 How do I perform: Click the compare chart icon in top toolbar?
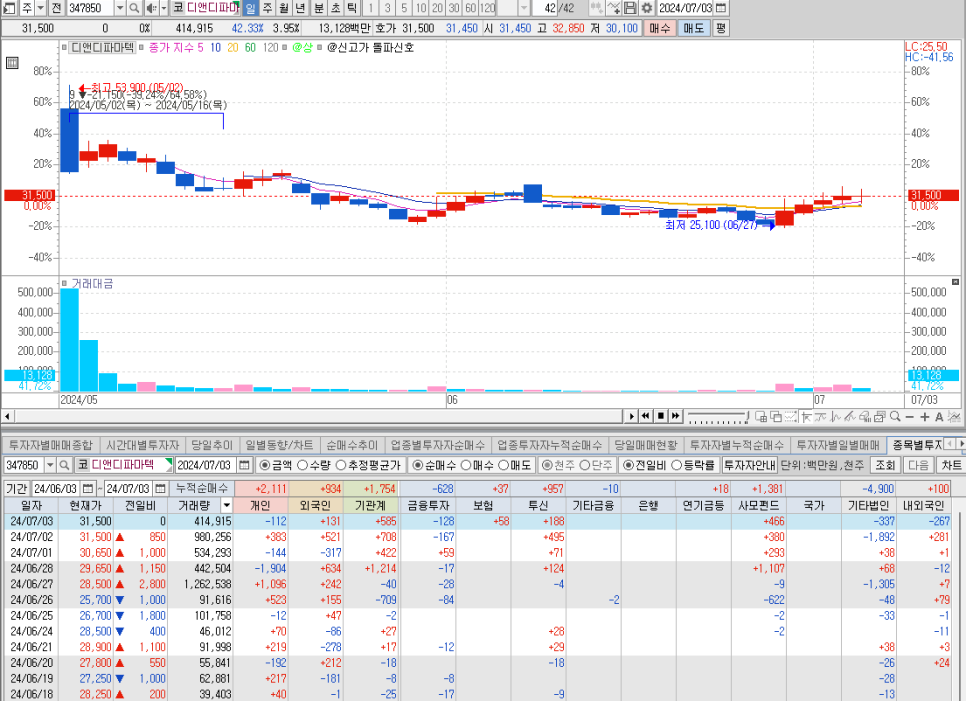[x=614, y=8]
